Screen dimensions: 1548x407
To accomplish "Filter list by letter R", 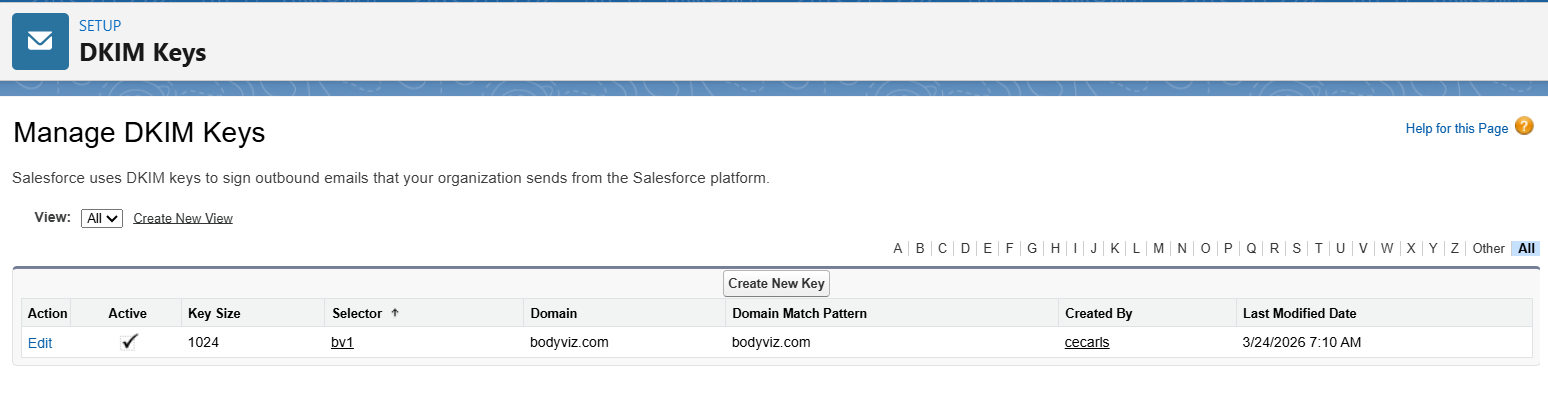I will tap(1274, 248).
